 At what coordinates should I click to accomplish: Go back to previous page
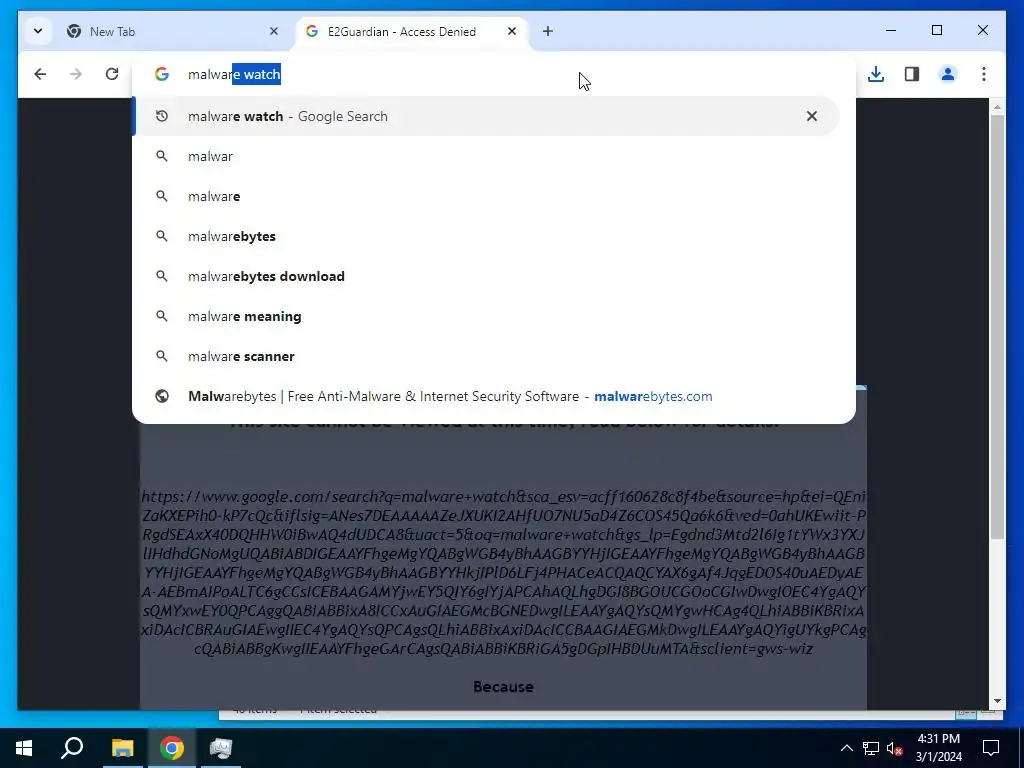pos(40,74)
